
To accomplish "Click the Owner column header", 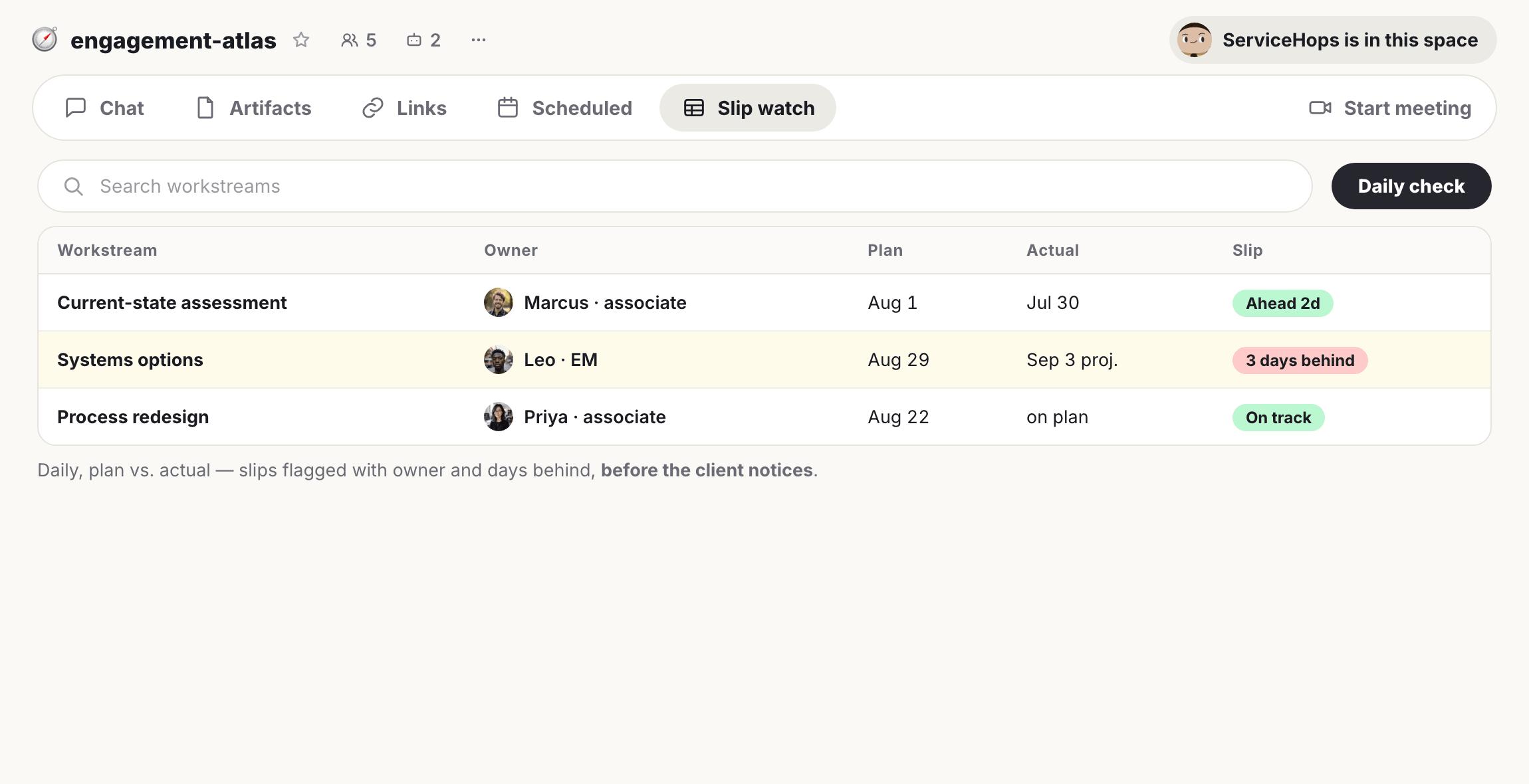I will click(511, 250).
